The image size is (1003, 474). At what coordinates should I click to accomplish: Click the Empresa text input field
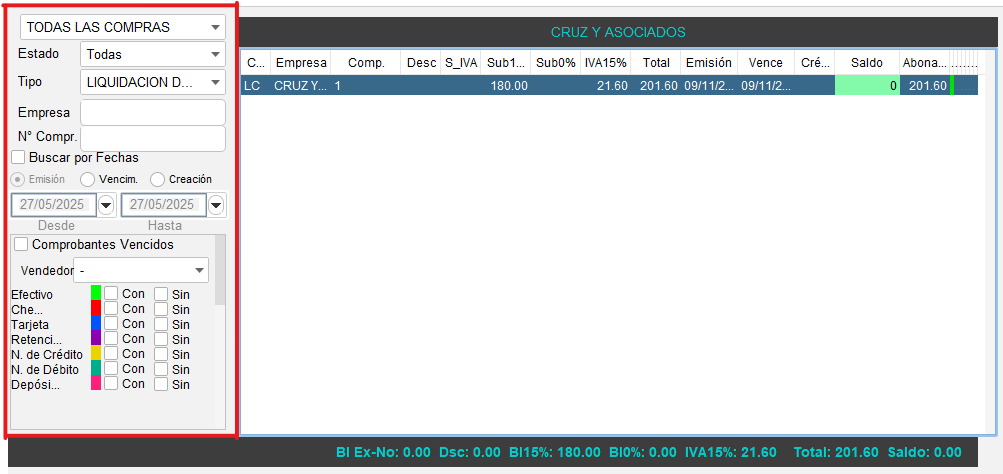[153, 112]
